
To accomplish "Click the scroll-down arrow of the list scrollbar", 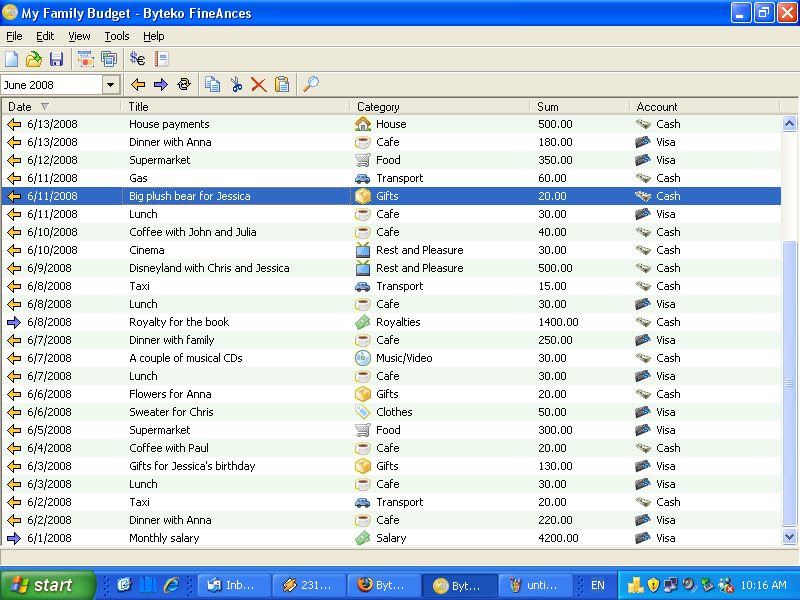I will point(789,537).
